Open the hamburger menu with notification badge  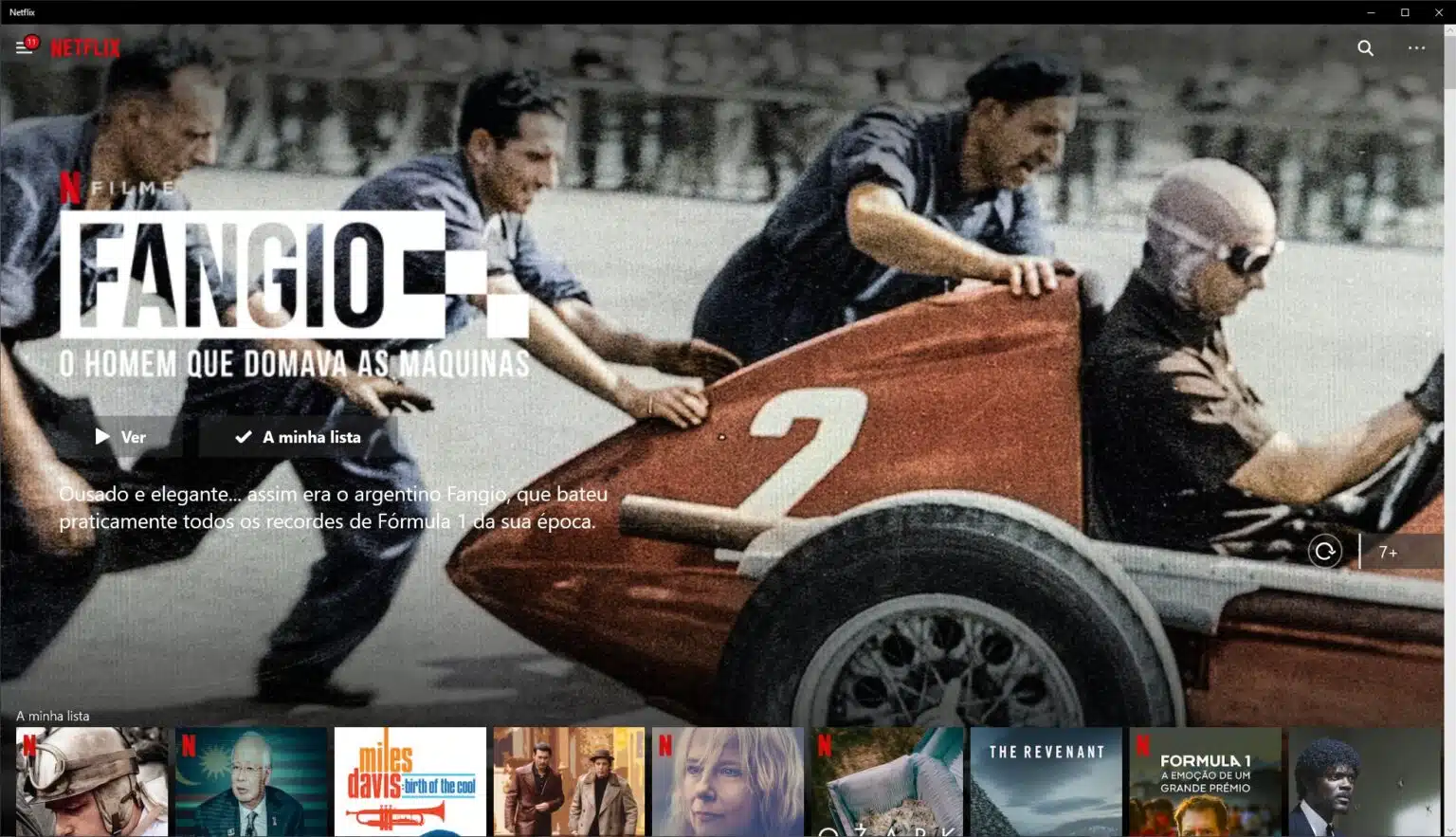pos(26,46)
